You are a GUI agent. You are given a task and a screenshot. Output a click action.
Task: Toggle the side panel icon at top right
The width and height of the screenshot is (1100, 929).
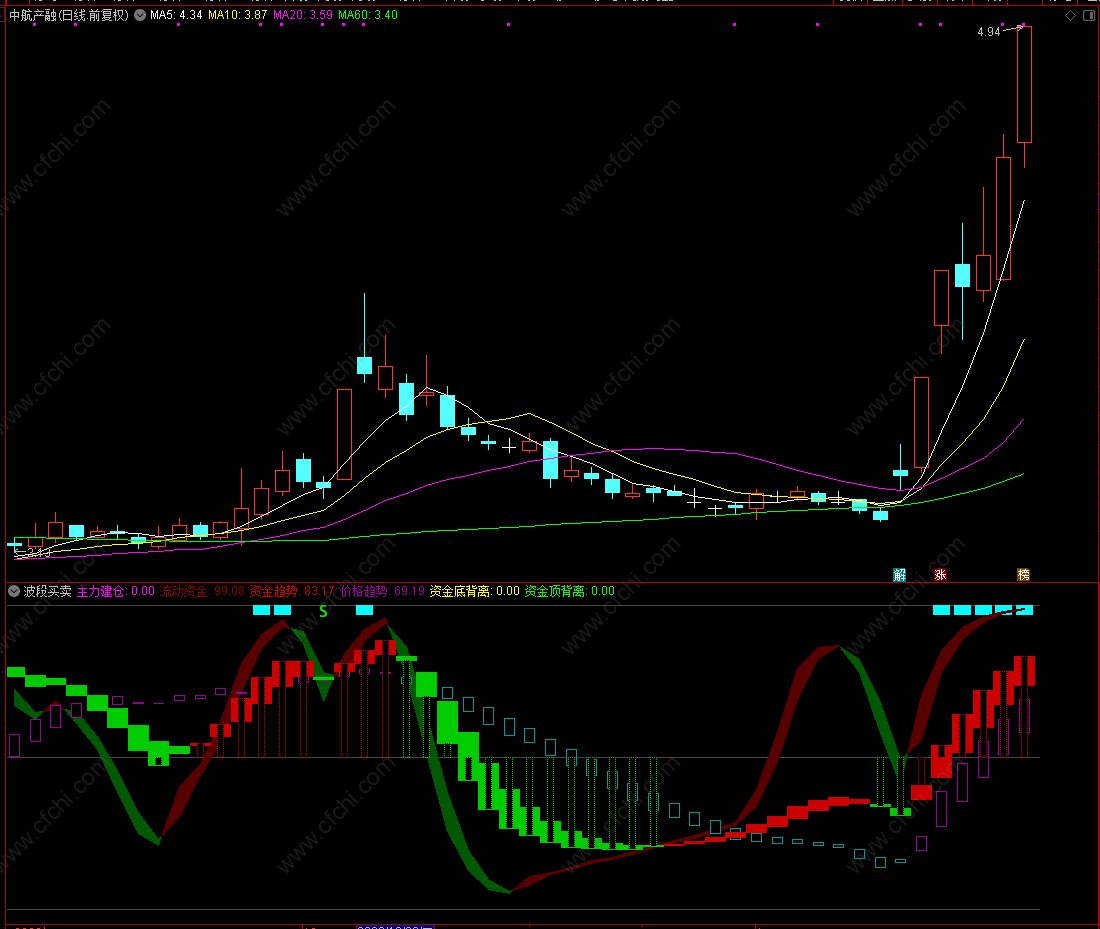[1089, 15]
